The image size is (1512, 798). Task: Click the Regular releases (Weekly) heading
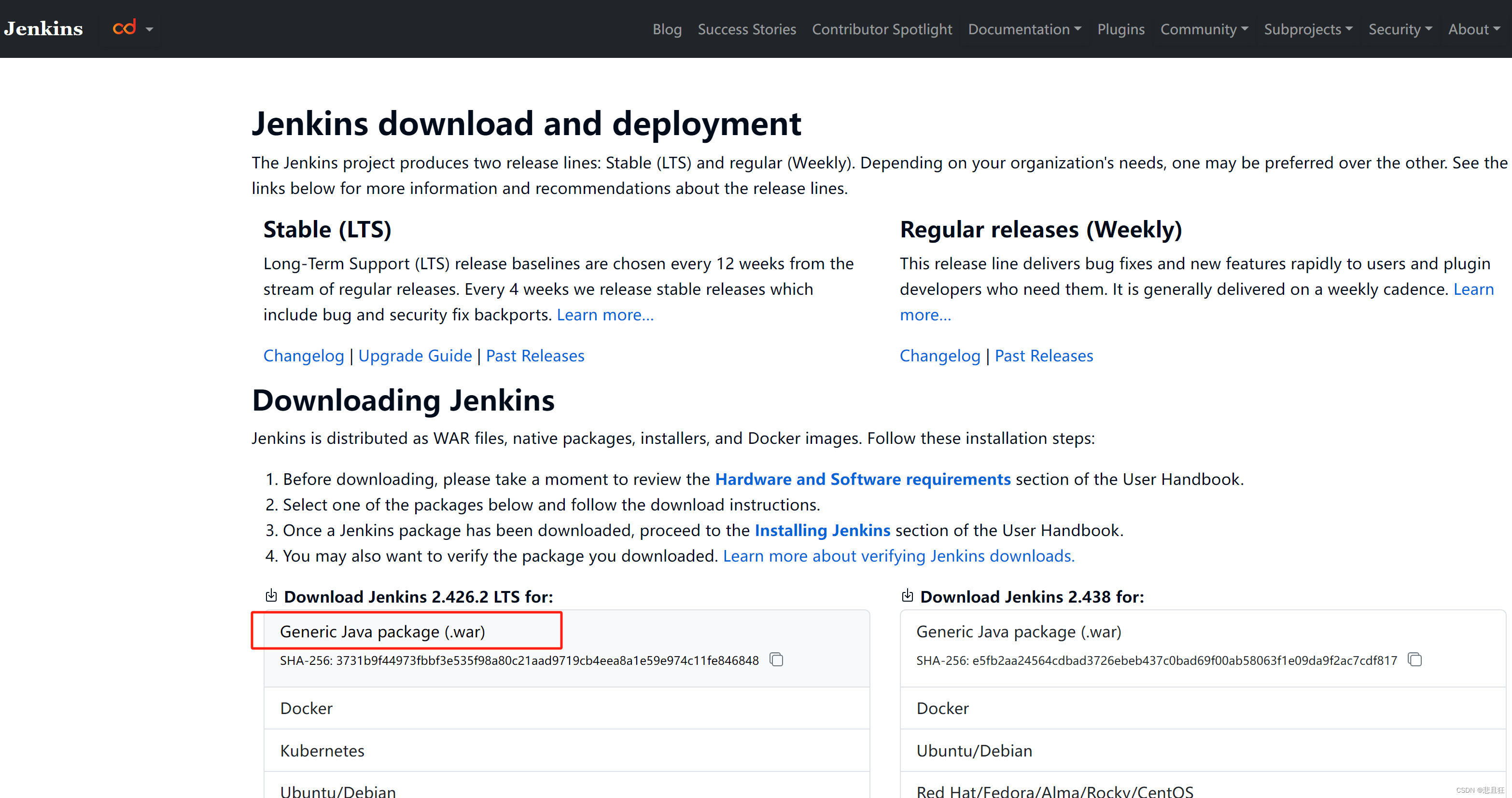pyautogui.click(x=1041, y=230)
